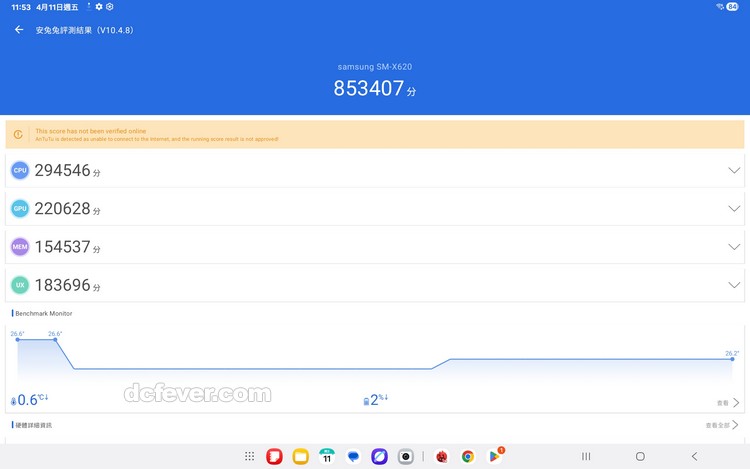Image resolution: width=750 pixels, height=469 pixels.
Task: Tap the first 26.6° point on graph
Action: click(x=18, y=339)
